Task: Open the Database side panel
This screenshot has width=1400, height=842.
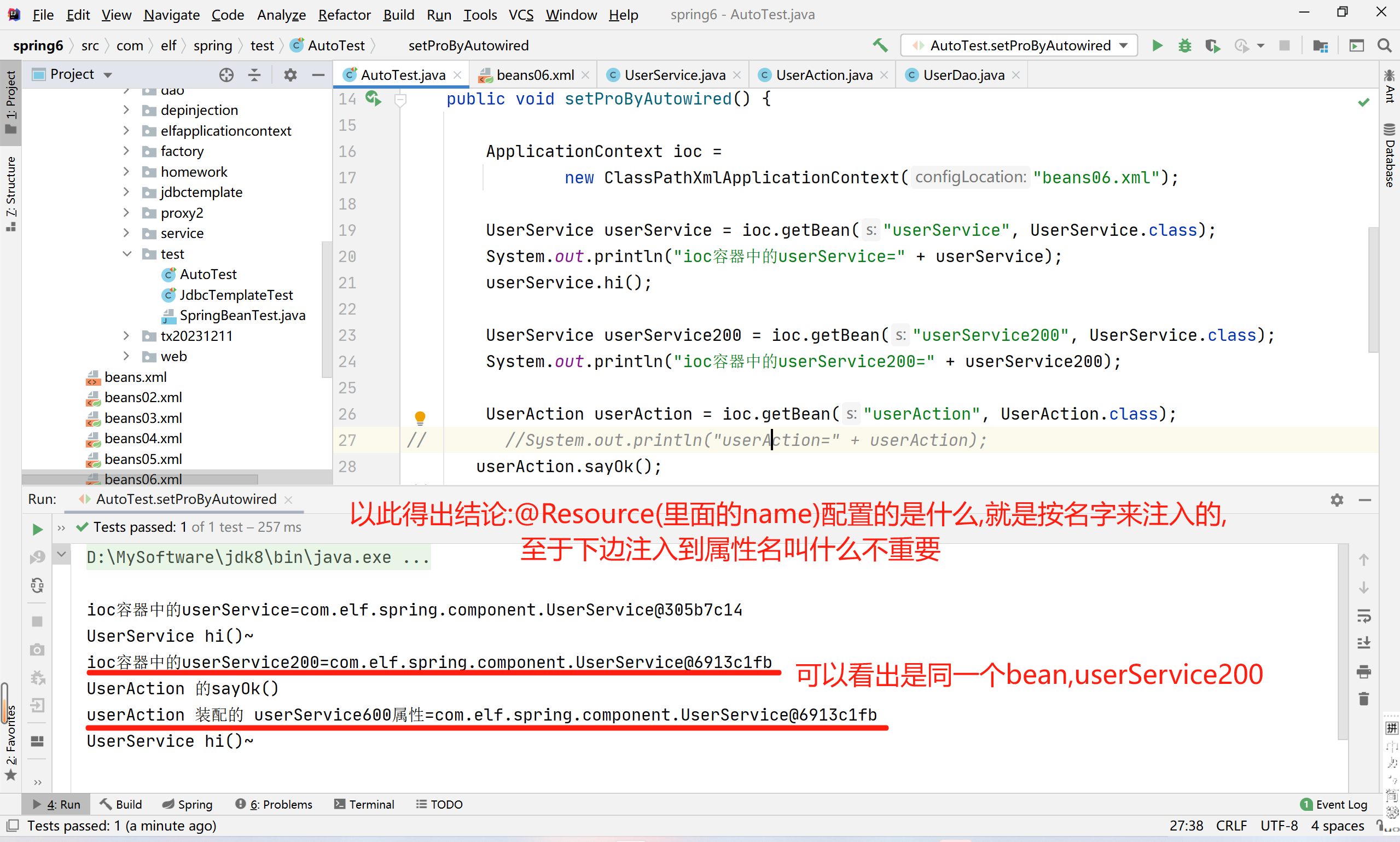Action: pyautogui.click(x=1389, y=155)
